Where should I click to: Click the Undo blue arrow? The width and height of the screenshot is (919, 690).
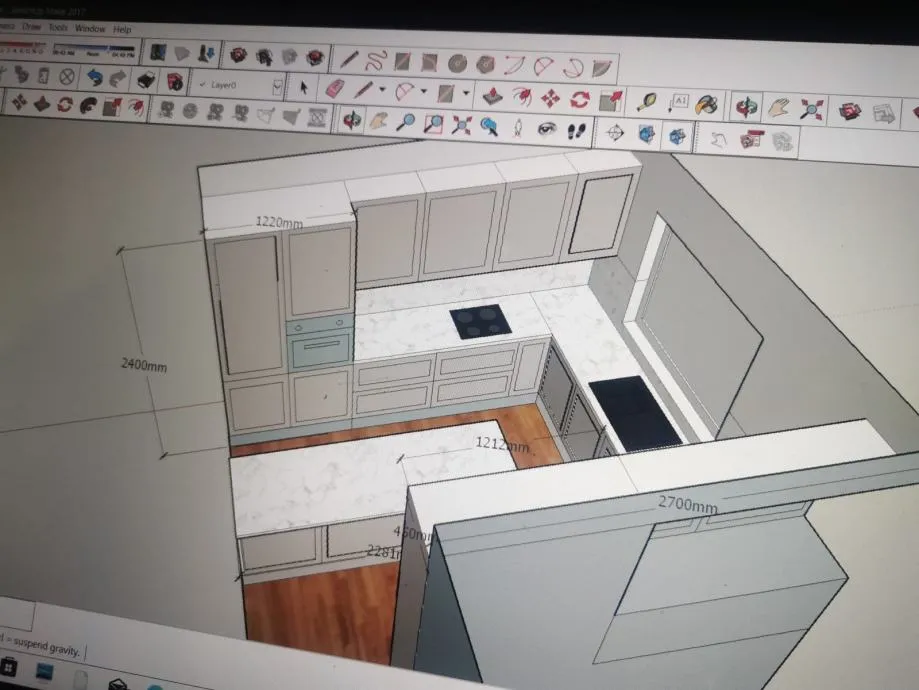click(x=94, y=77)
